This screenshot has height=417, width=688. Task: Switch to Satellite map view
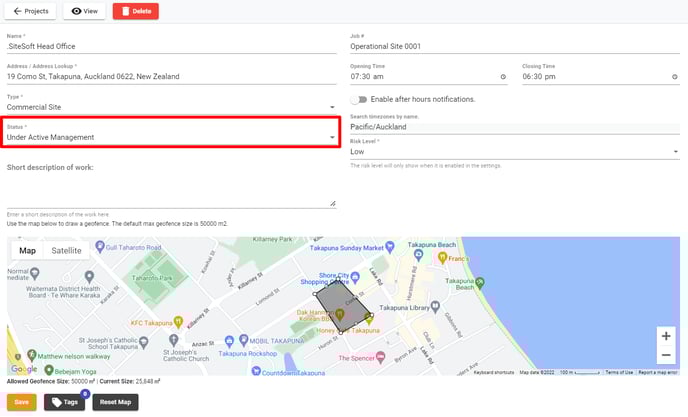[x=67, y=250]
